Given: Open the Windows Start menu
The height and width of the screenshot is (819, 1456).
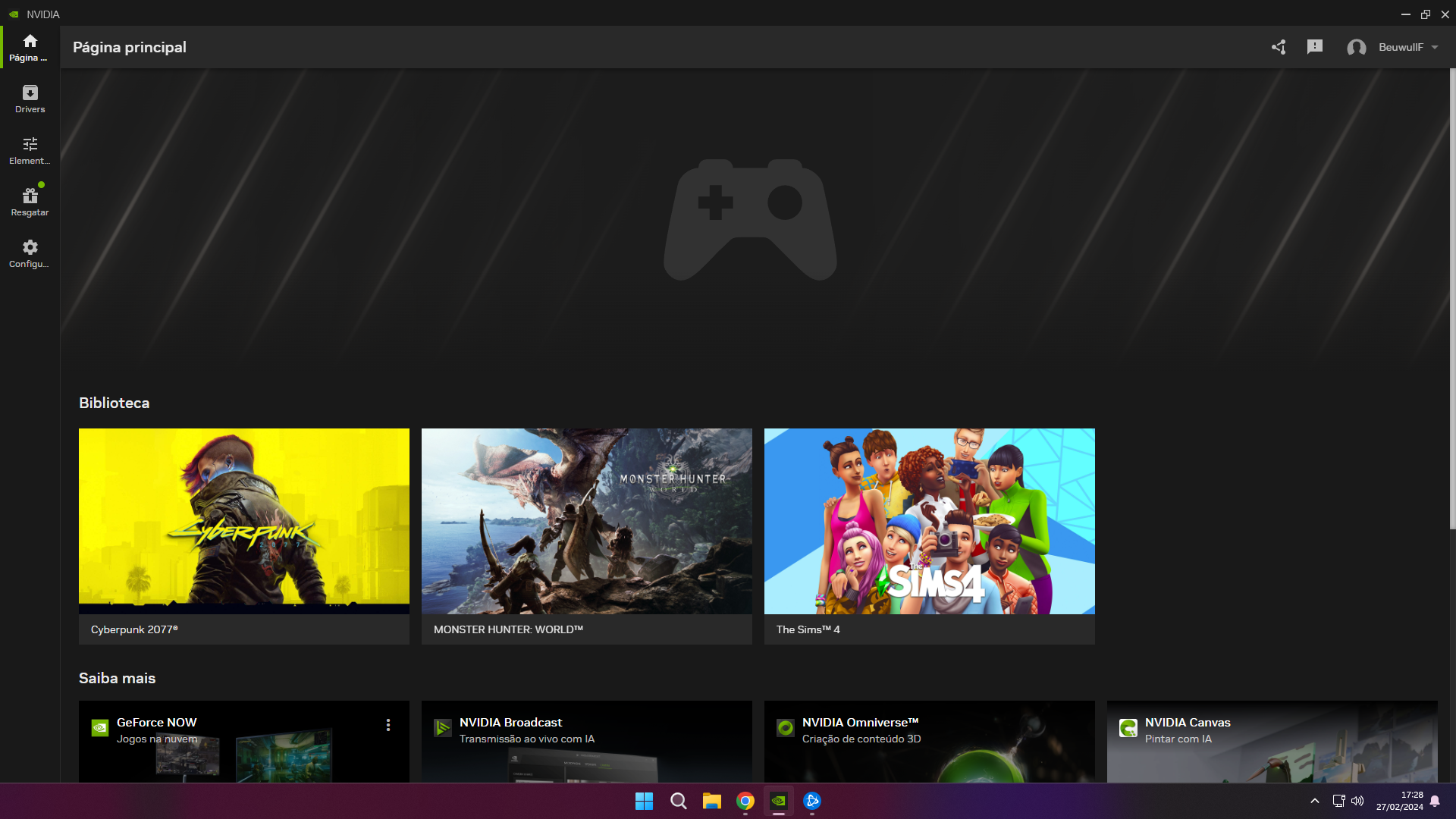Looking at the screenshot, I should pos(644,801).
